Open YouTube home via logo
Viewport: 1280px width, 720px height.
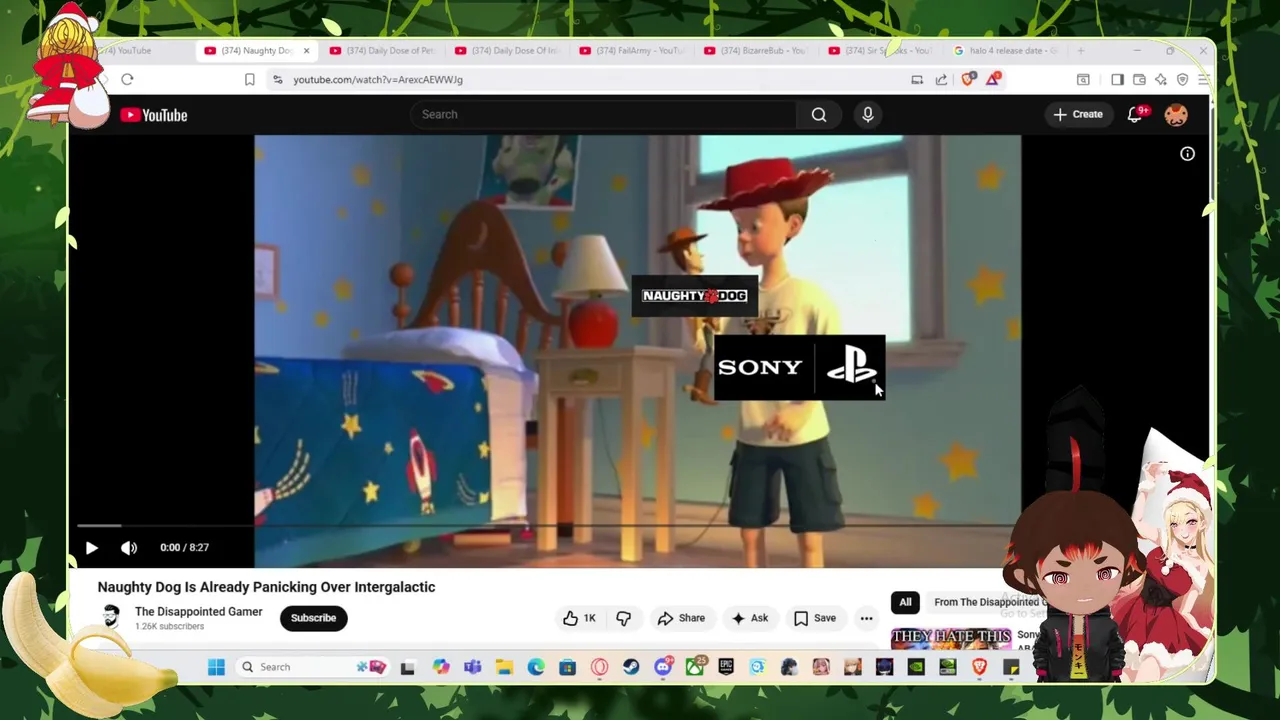[154, 115]
